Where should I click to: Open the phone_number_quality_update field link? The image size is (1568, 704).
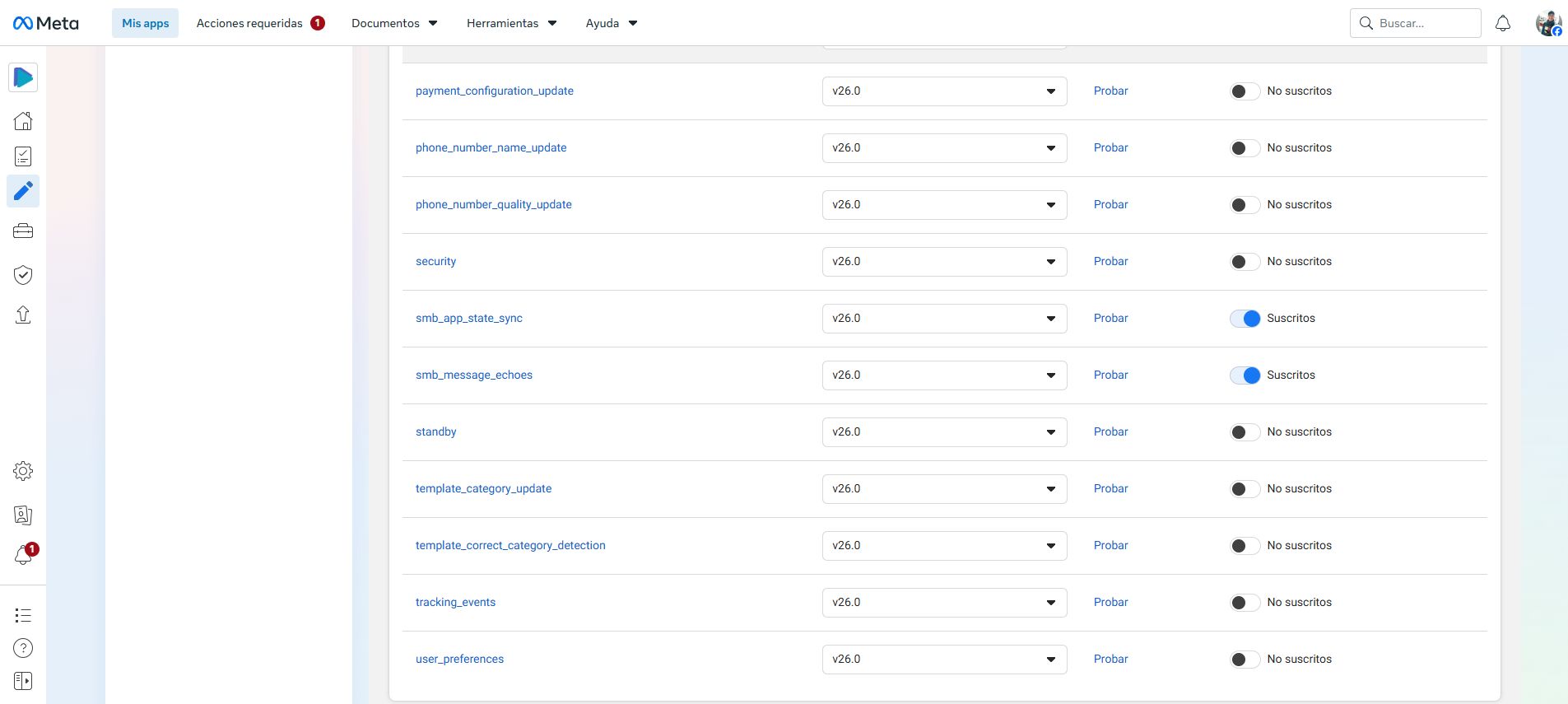click(x=493, y=204)
